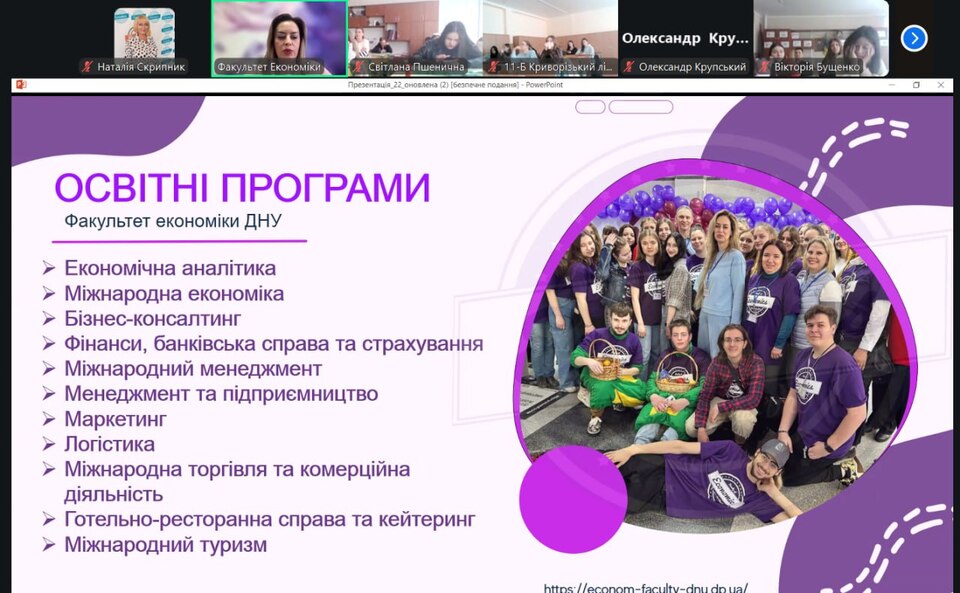Show next participants with the arrow button
The image size is (960, 593).
(x=913, y=38)
